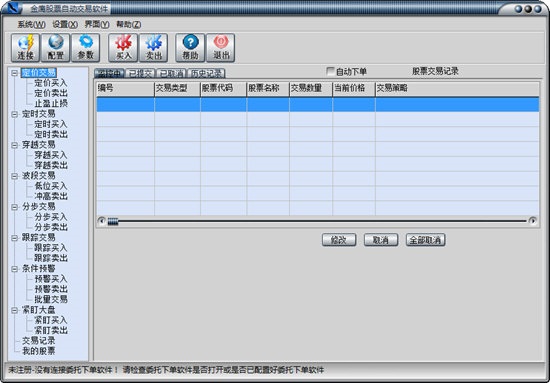This screenshot has height=383, width=550.
Task: Select 定时买入 in the tree
Action: (51, 124)
